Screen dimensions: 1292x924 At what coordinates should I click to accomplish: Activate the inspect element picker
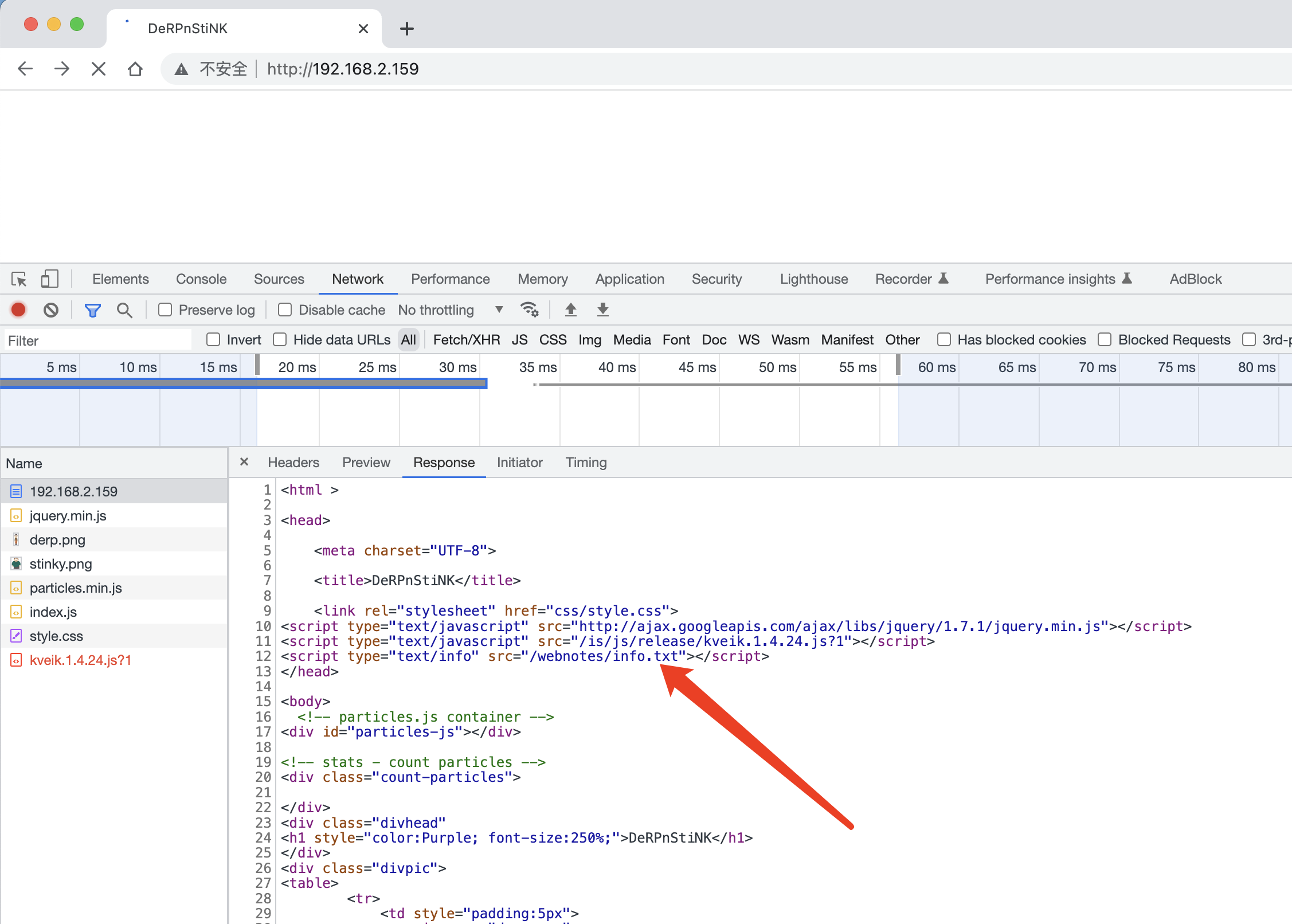pos(19,279)
